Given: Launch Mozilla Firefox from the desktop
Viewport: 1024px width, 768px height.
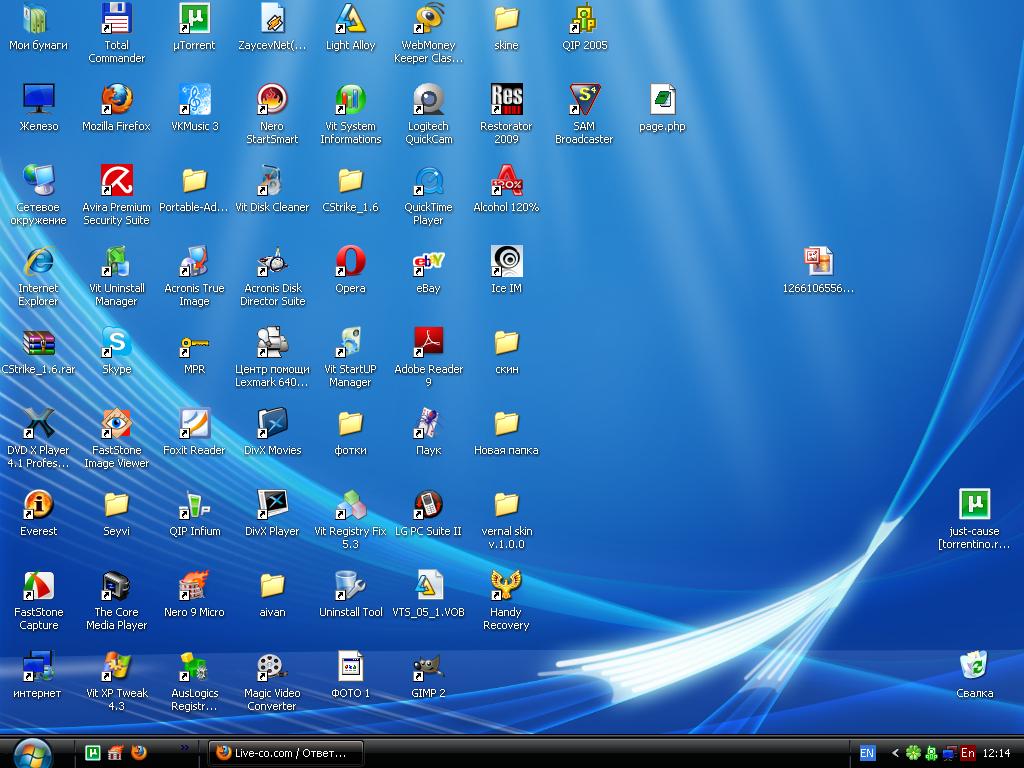Looking at the screenshot, I should click(x=117, y=100).
